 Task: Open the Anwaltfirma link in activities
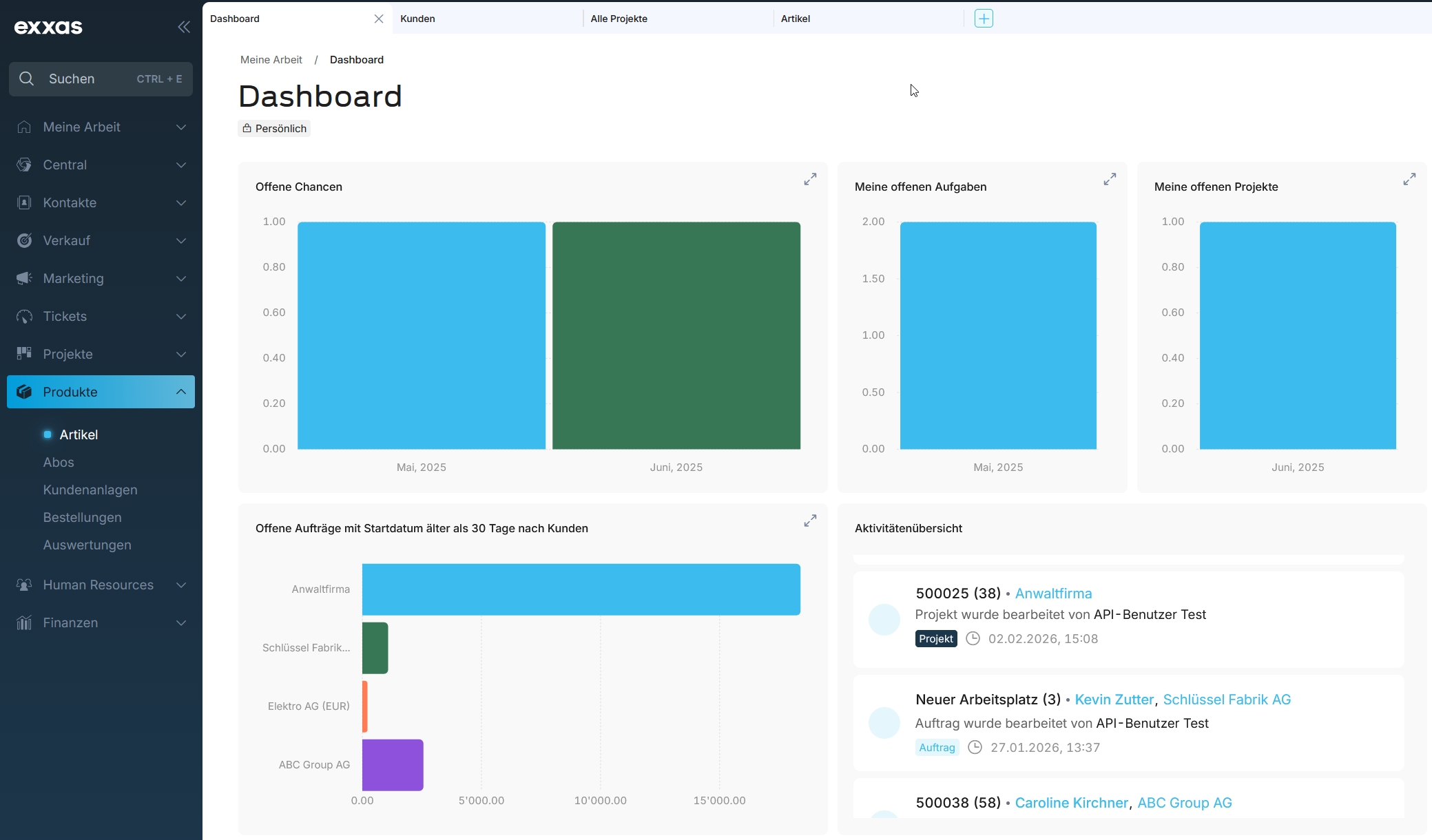(x=1053, y=594)
